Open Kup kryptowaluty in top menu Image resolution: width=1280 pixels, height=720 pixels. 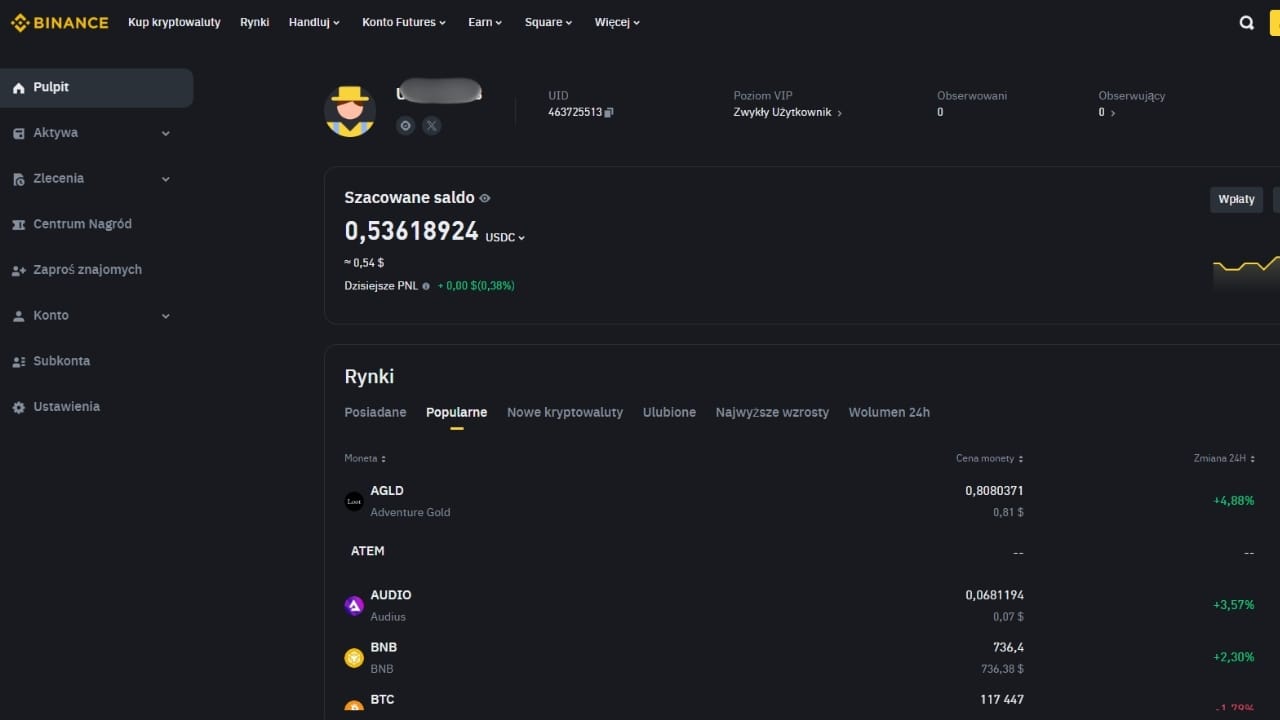click(x=174, y=22)
